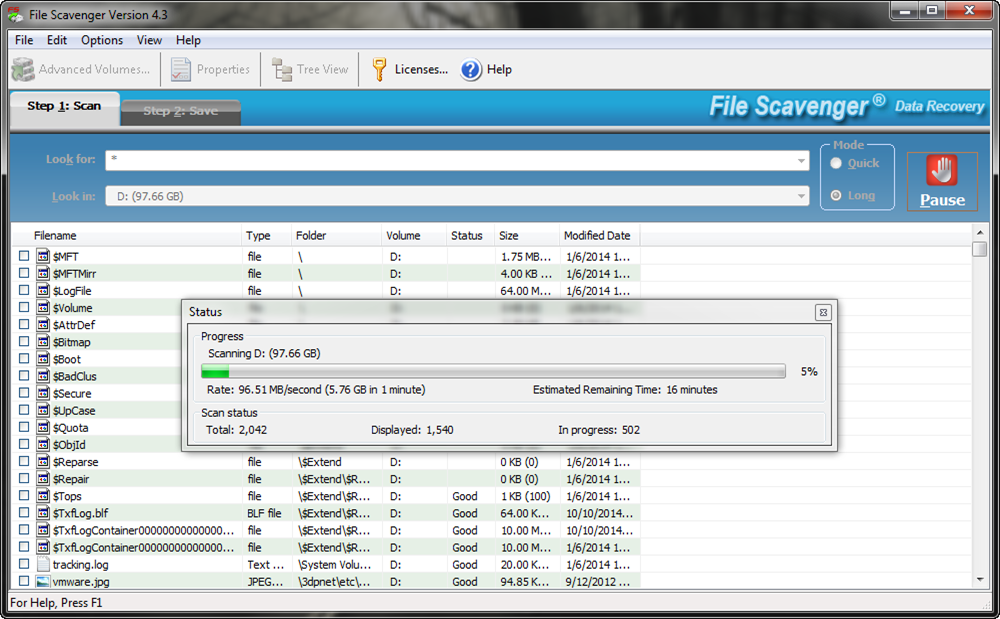Click the $MFTMirr file icon
This screenshot has height=619, width=1000.
click(43, 273)
